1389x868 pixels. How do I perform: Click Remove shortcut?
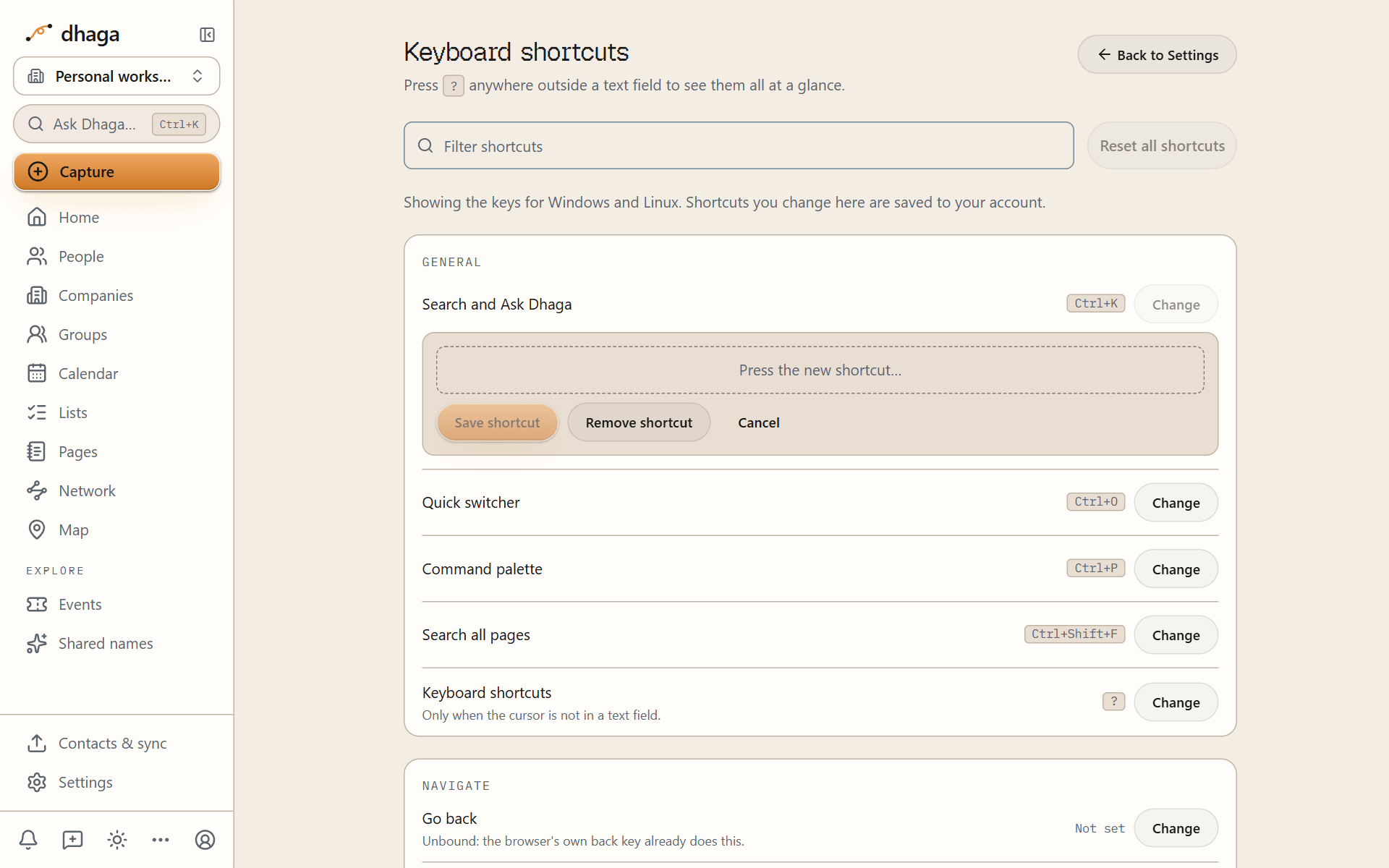639,422
